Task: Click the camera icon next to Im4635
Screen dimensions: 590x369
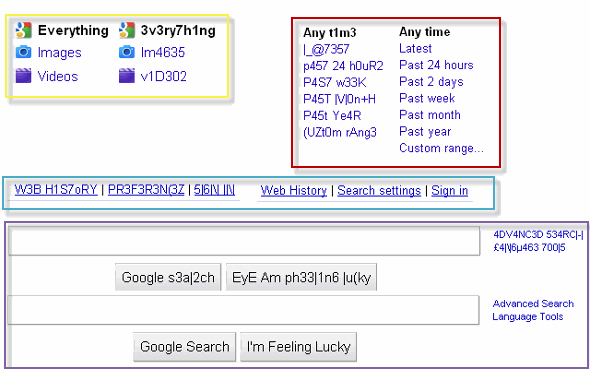Action: click(x=127, y=52)
